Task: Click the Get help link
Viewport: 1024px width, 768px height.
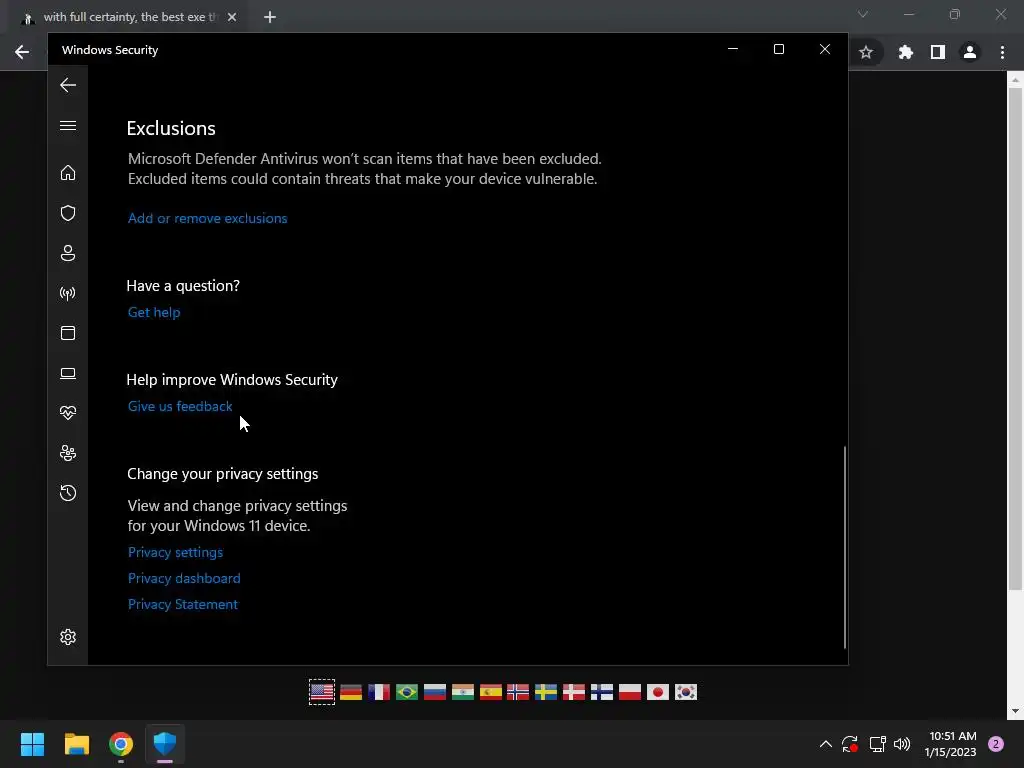Action: point(154,312)
